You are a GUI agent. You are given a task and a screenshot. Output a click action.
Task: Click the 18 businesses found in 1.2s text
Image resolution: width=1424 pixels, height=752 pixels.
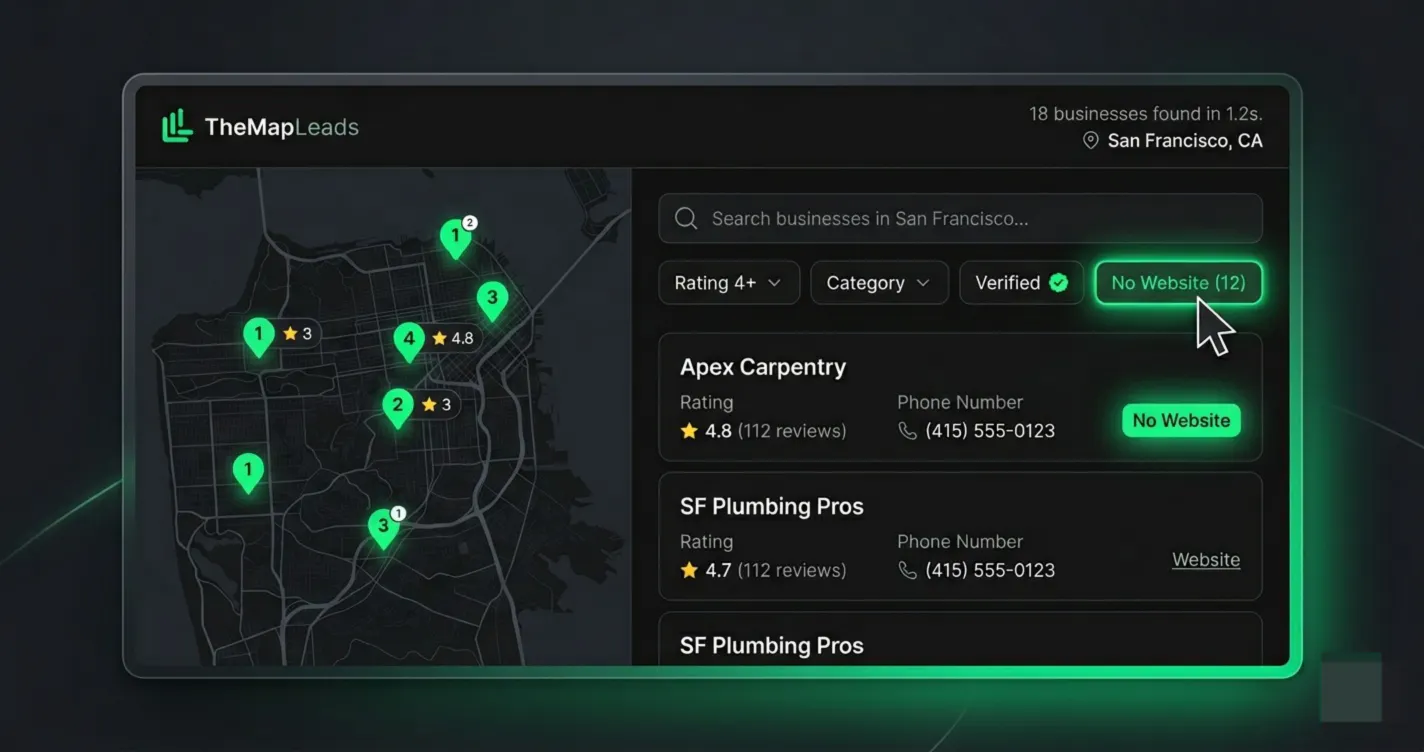click(1146, 113)
